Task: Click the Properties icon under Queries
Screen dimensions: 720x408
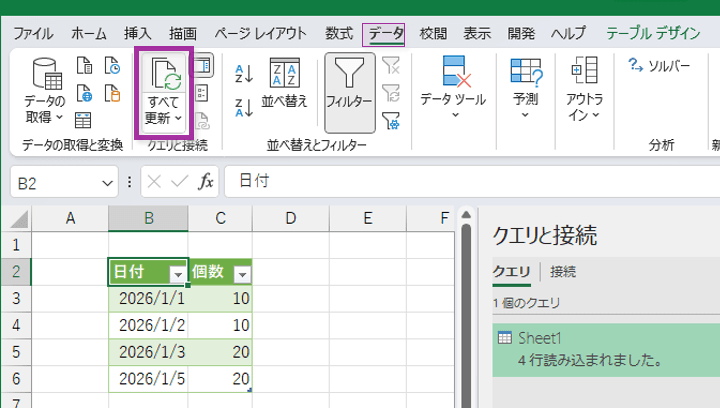Action: [x=202, y=93]
